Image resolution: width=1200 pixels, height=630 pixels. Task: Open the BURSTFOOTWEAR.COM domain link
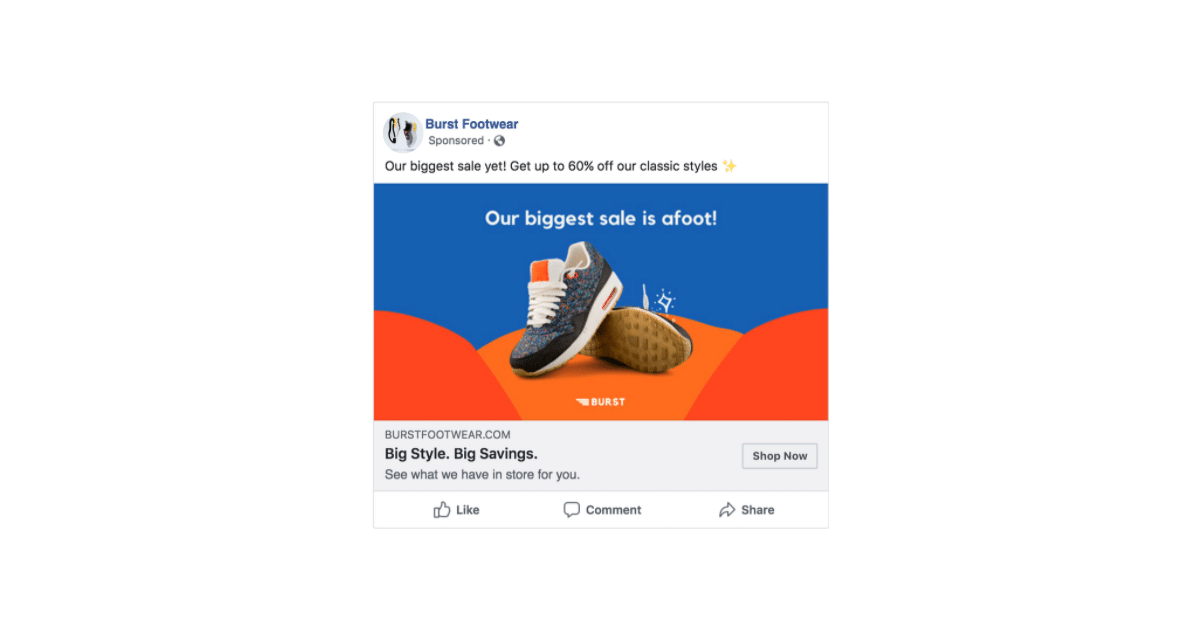[448, 435]
